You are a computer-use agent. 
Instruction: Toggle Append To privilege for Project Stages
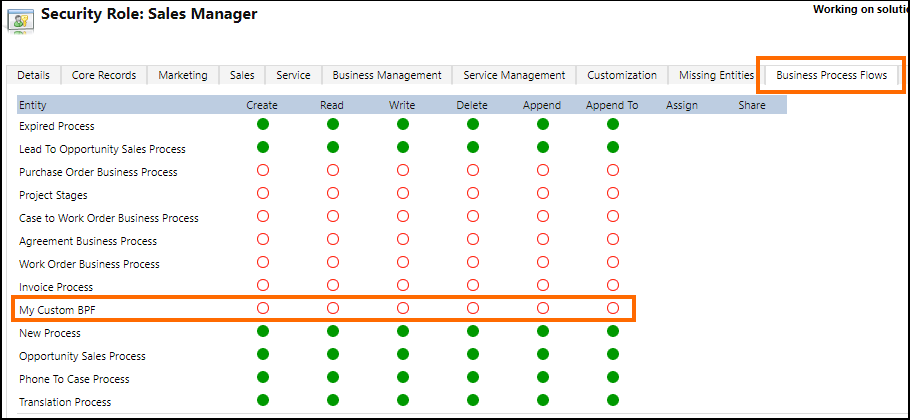613,193
